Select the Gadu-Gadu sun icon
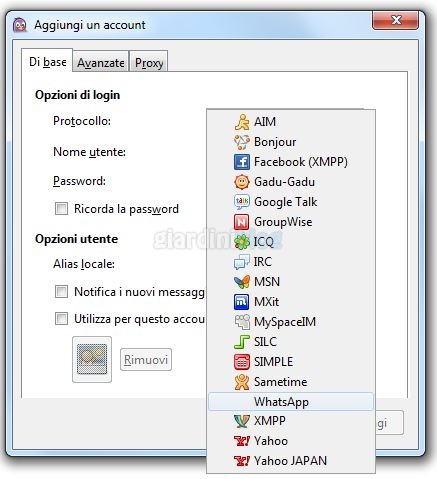The image size is (437, 479). pos(242,182)
